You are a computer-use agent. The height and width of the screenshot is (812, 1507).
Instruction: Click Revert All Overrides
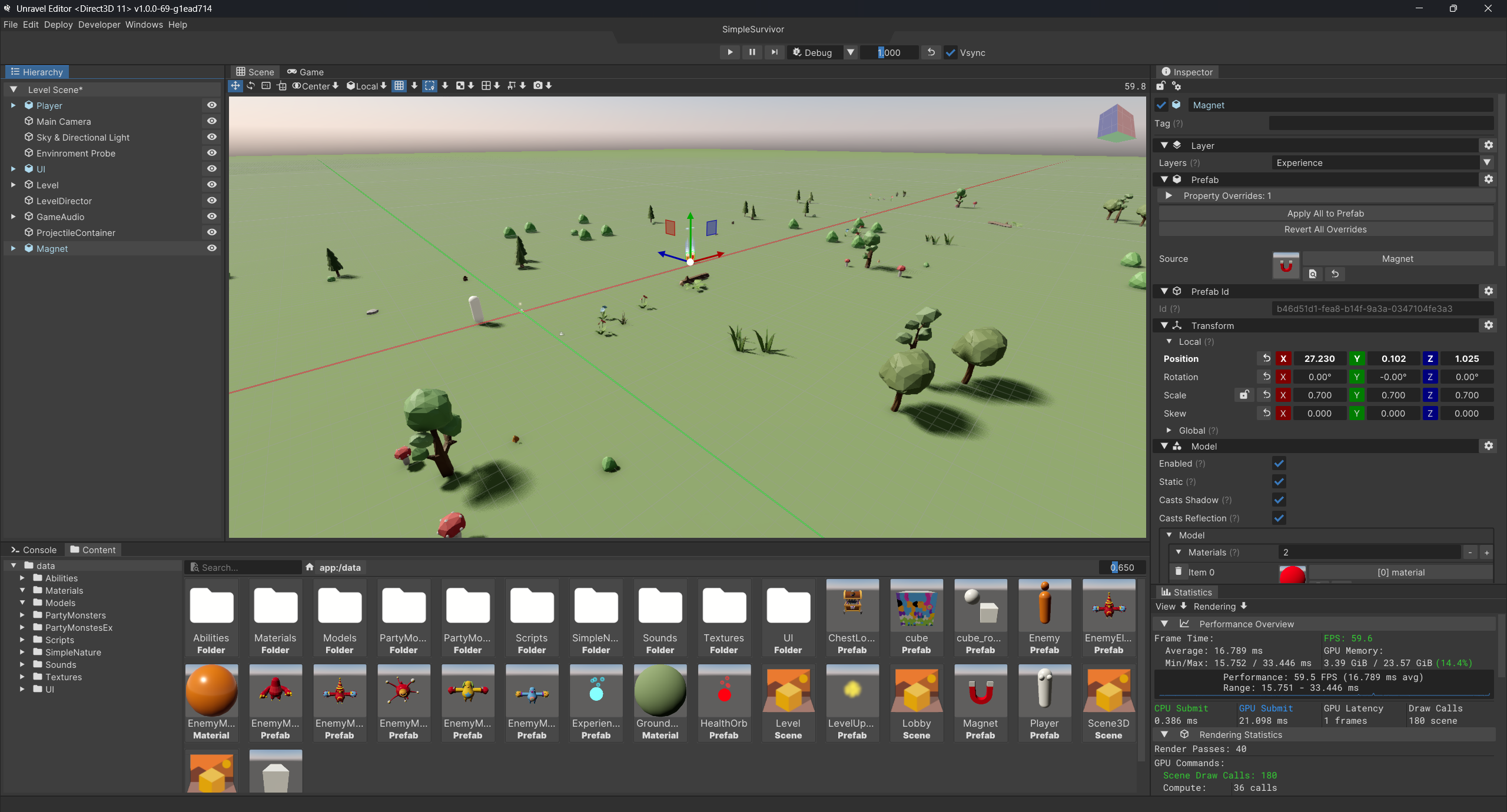point(1325,229)
